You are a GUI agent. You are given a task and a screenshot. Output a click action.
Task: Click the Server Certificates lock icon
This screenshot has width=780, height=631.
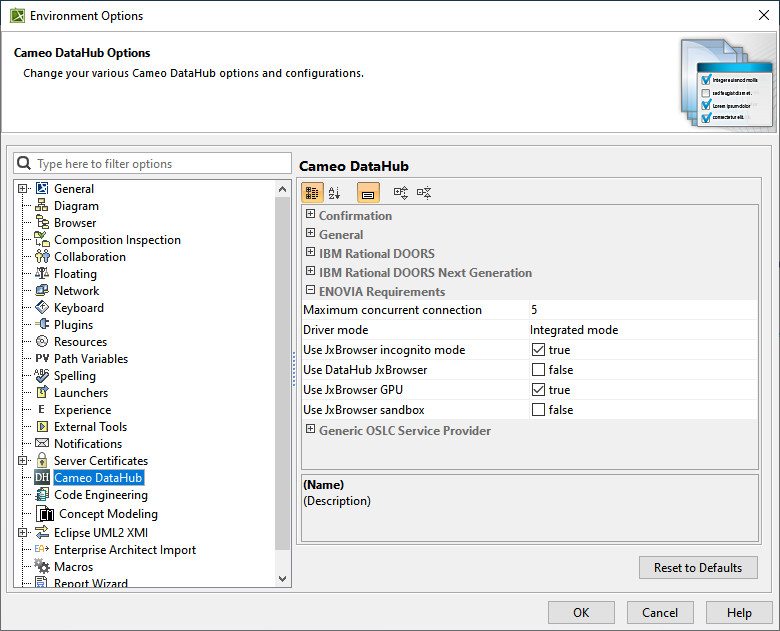42,460
